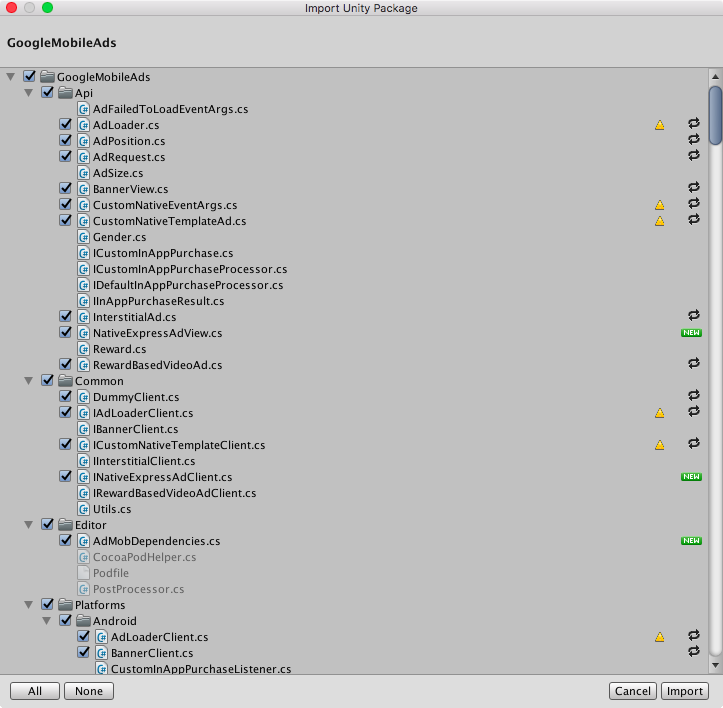Screen dimensions: 723x708
Task: Select the greyed-out CocoaPodHelper.cs entry
Action: [x=354, y=557]
